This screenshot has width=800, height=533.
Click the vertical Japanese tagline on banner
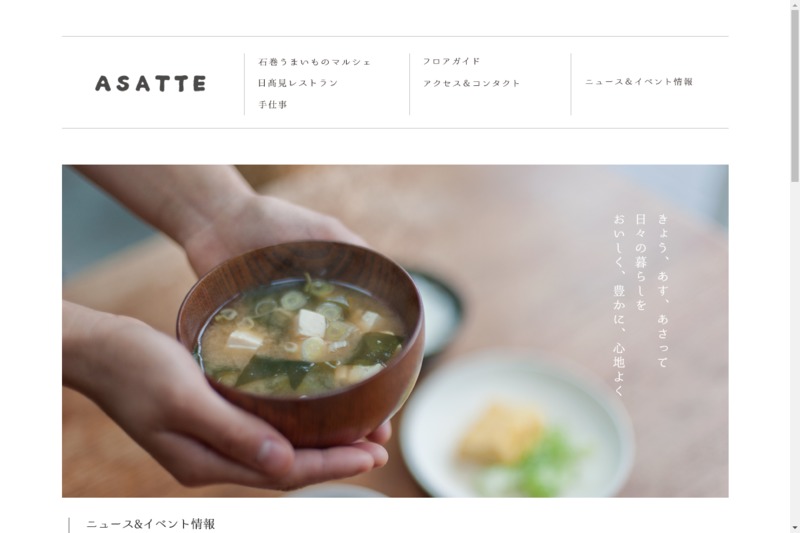641,305
